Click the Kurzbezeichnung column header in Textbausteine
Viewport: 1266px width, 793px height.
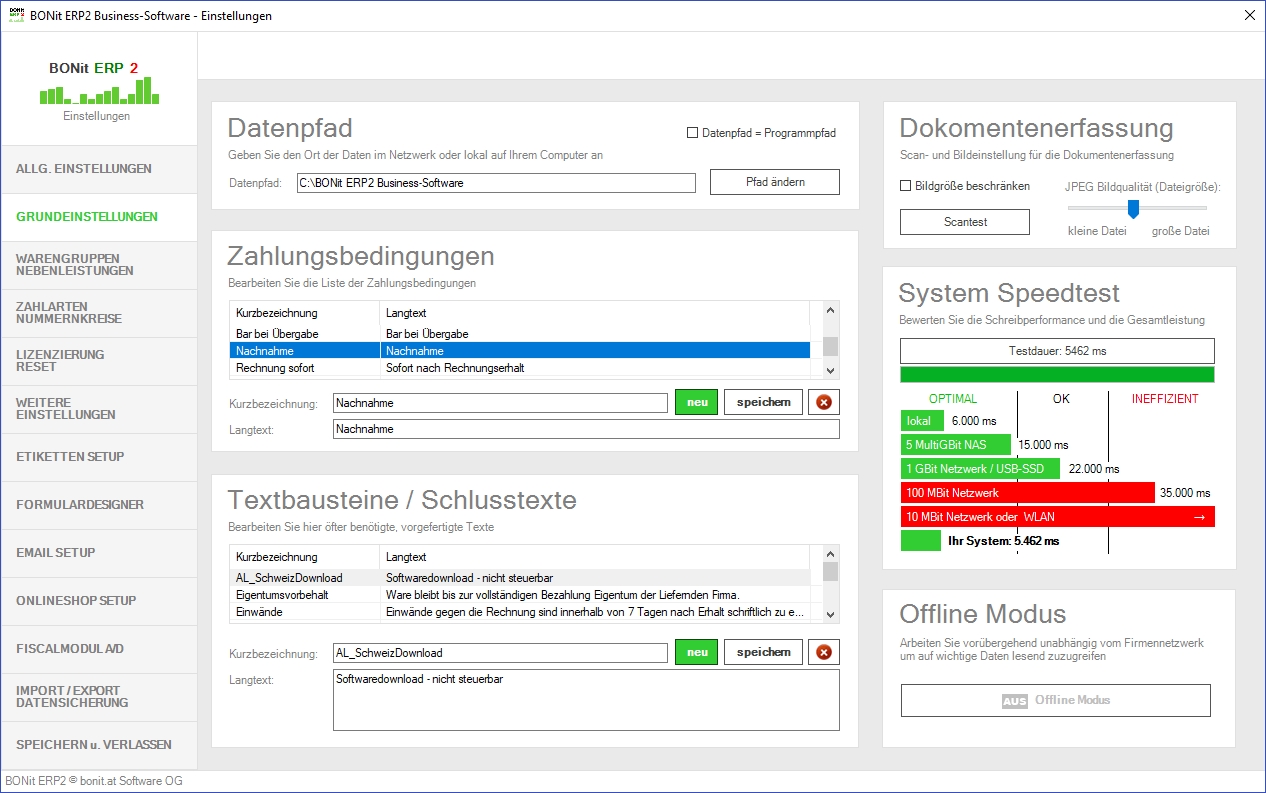304,557
